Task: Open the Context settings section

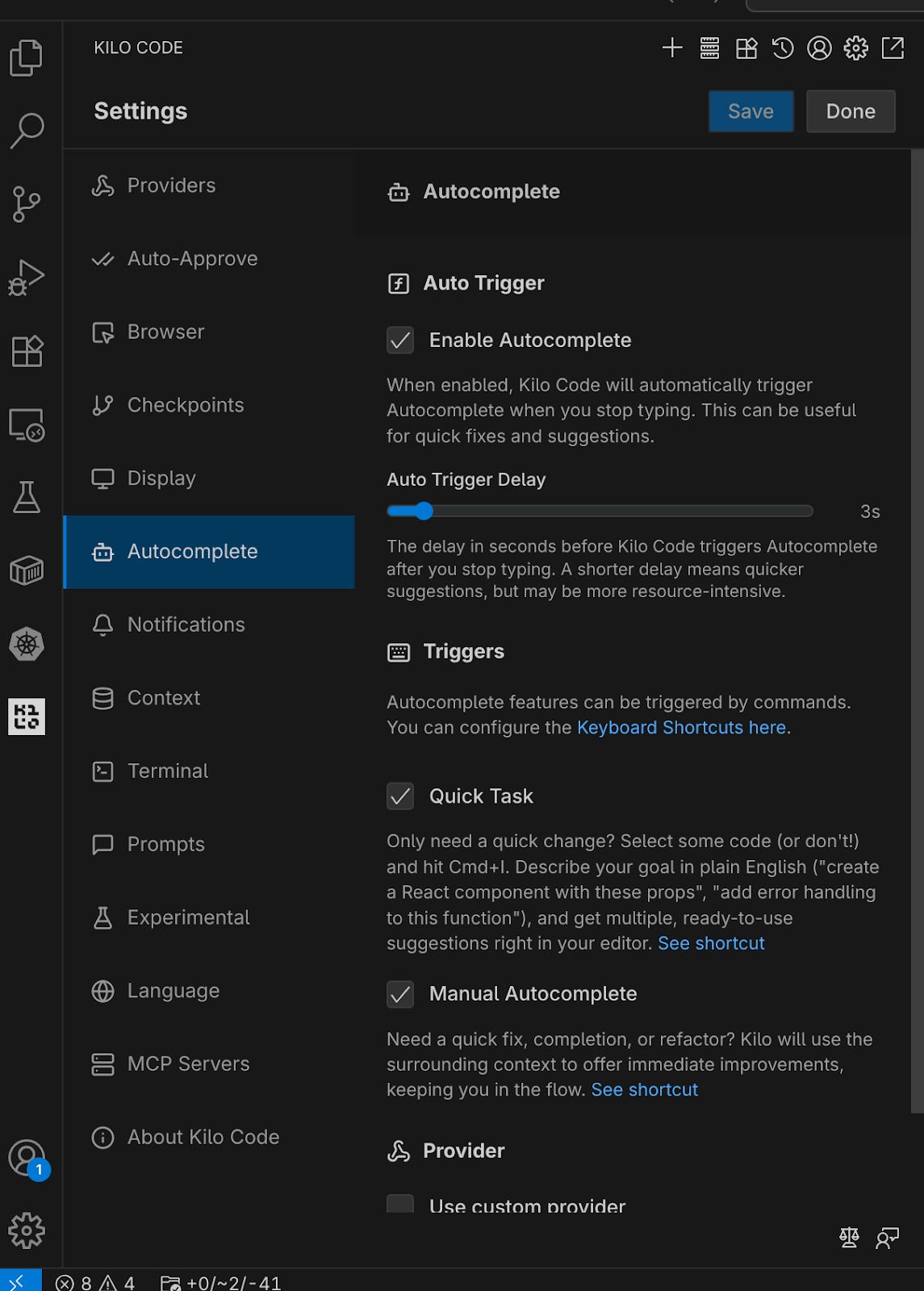Action: [209, 698]
